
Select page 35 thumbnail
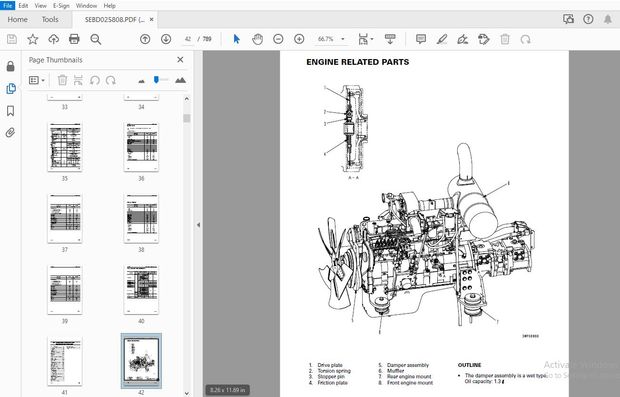pyautogui.click(x=65, y=147)
